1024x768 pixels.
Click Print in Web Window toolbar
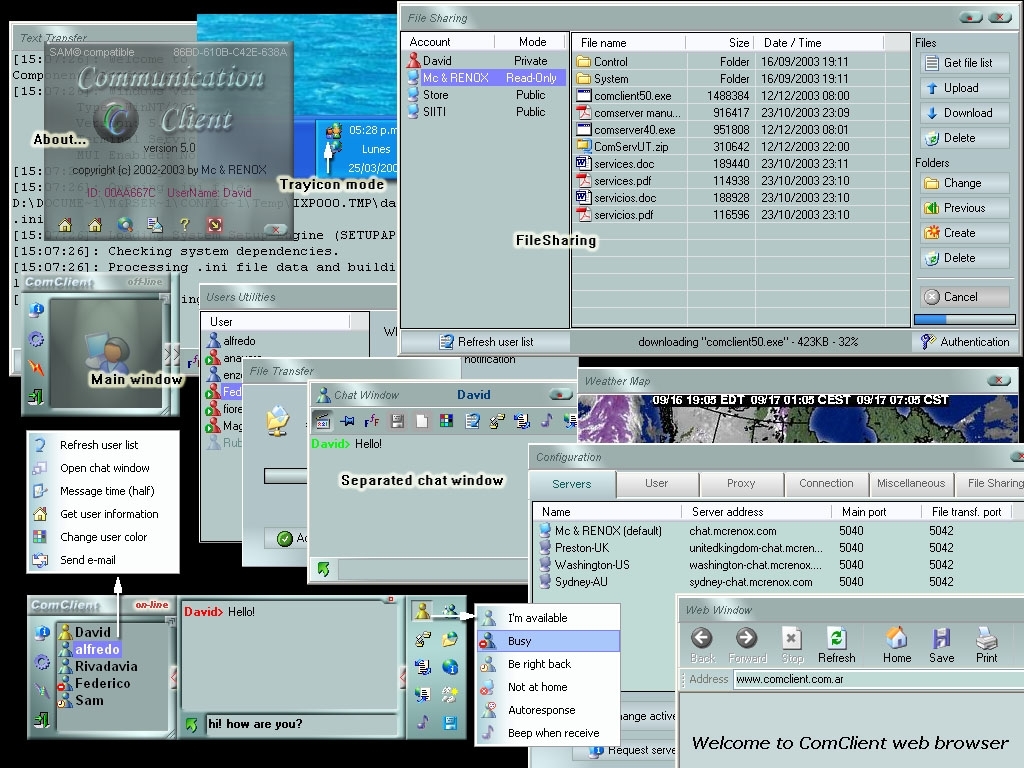click(x=986, y=645)
